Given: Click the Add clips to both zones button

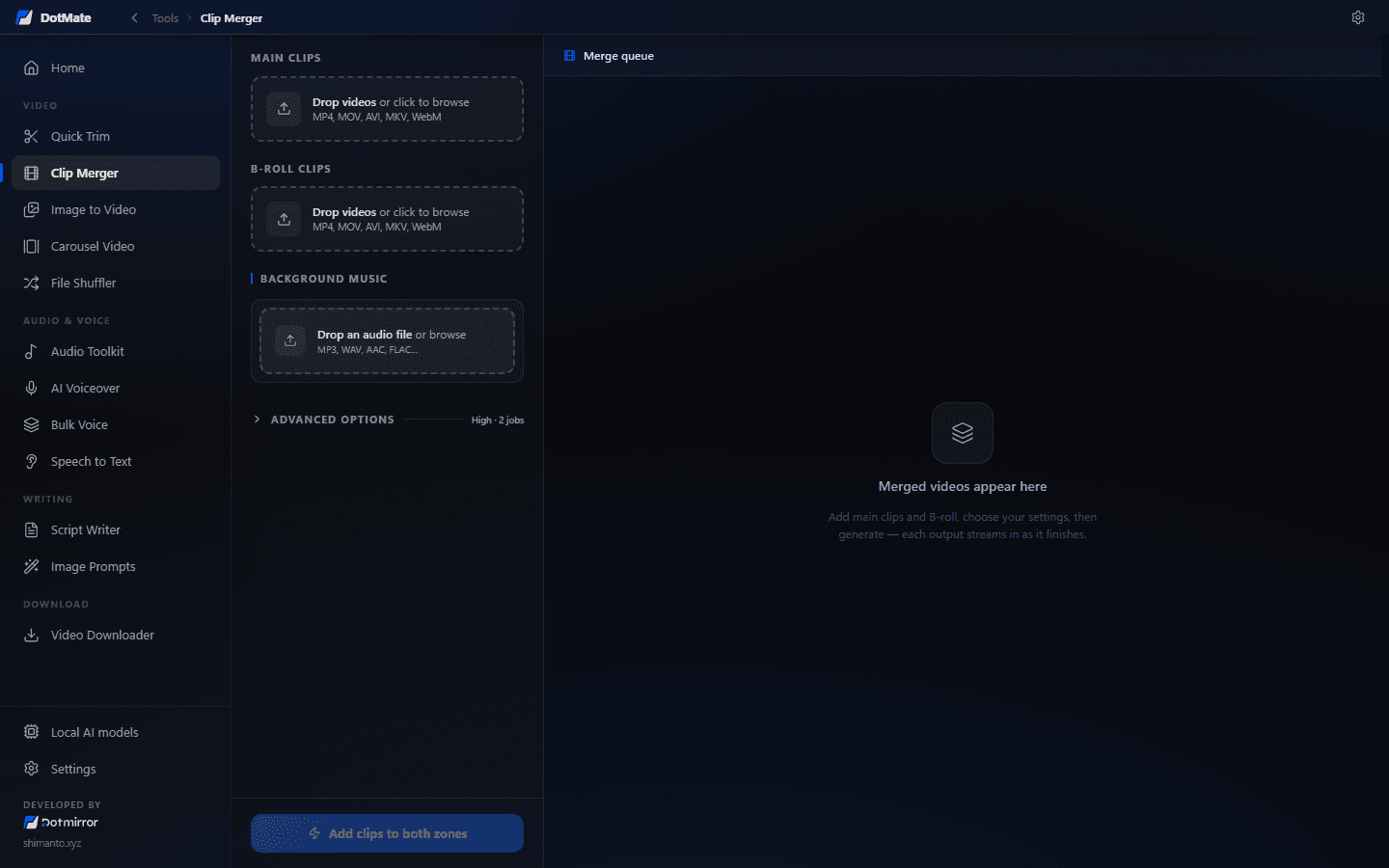Looking at the screenshot, I should [387, 833].
